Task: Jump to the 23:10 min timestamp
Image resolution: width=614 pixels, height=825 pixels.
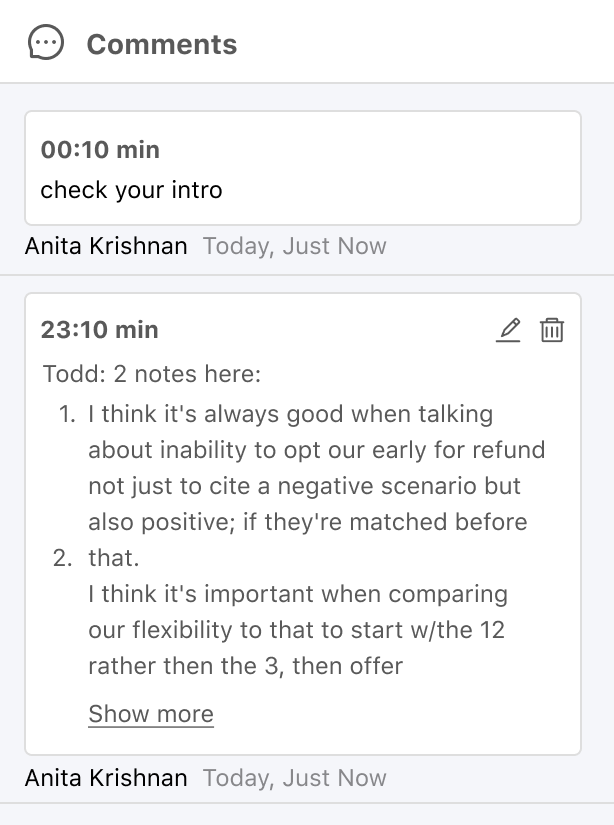Action: click(x=100, y=330)
